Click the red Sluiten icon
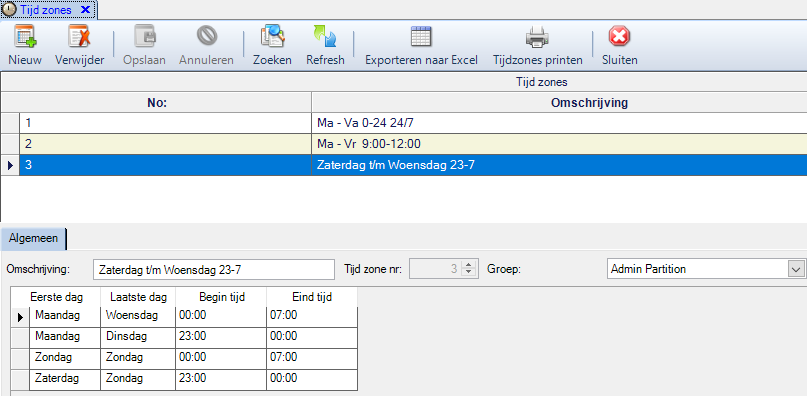 (620, 37)
